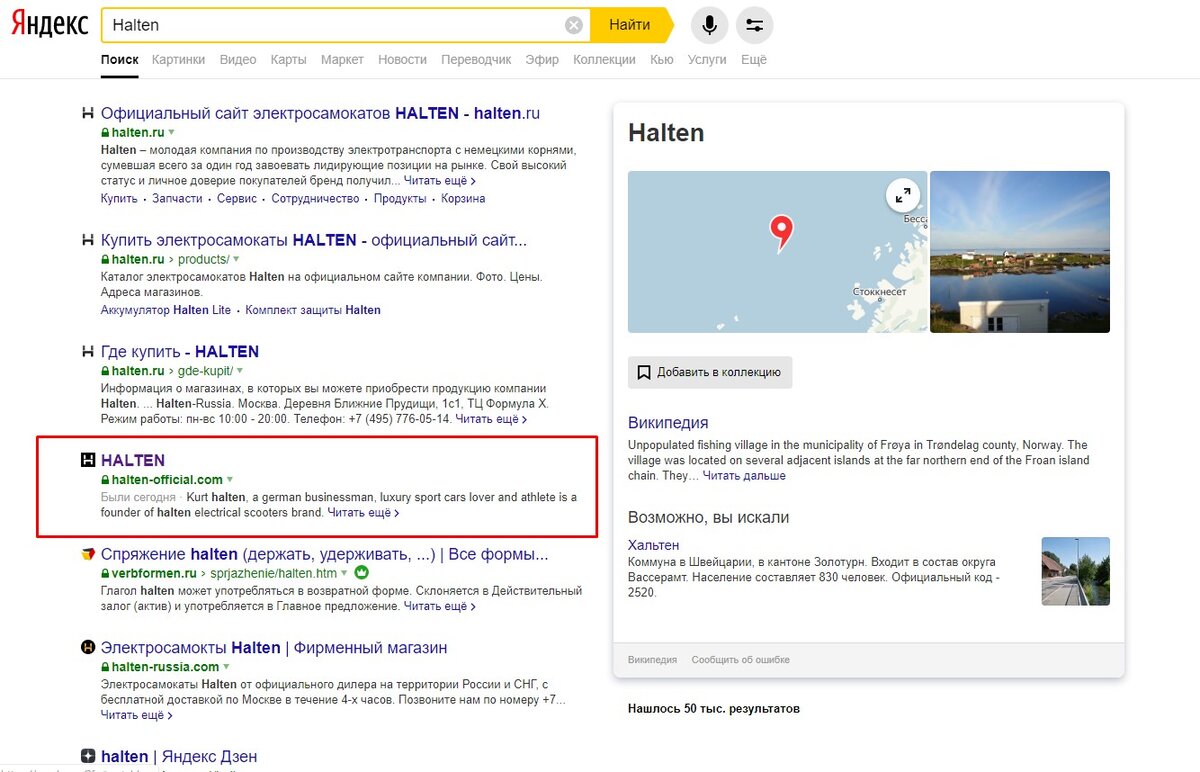The width and height of the screenshot is (1200, 772).
Task: Open 'halten | Яндекс Дзен' result
Action: [179, 757]
